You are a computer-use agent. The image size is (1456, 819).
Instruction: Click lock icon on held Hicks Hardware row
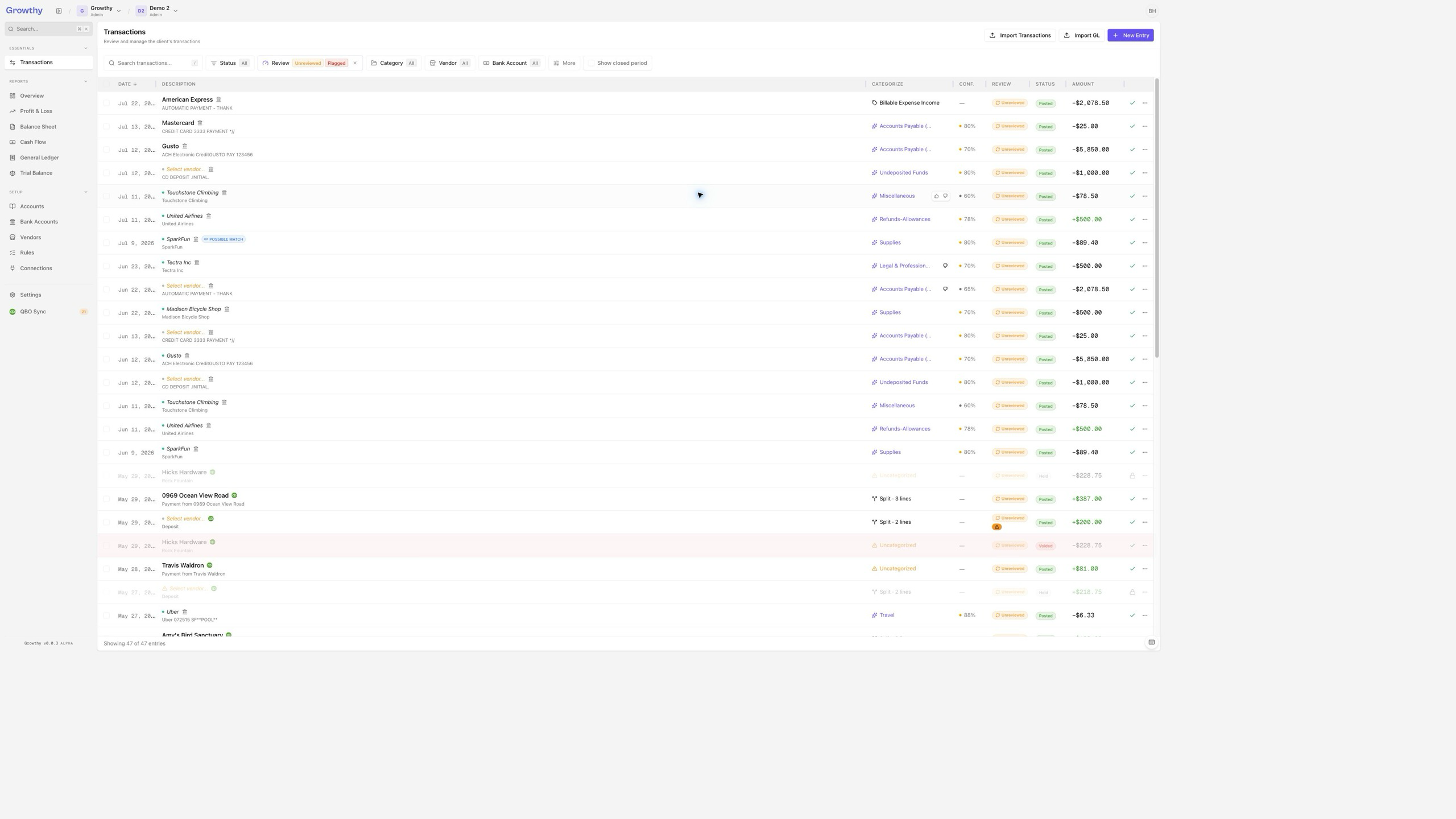pyautogui.click(x=1132, y=476)
